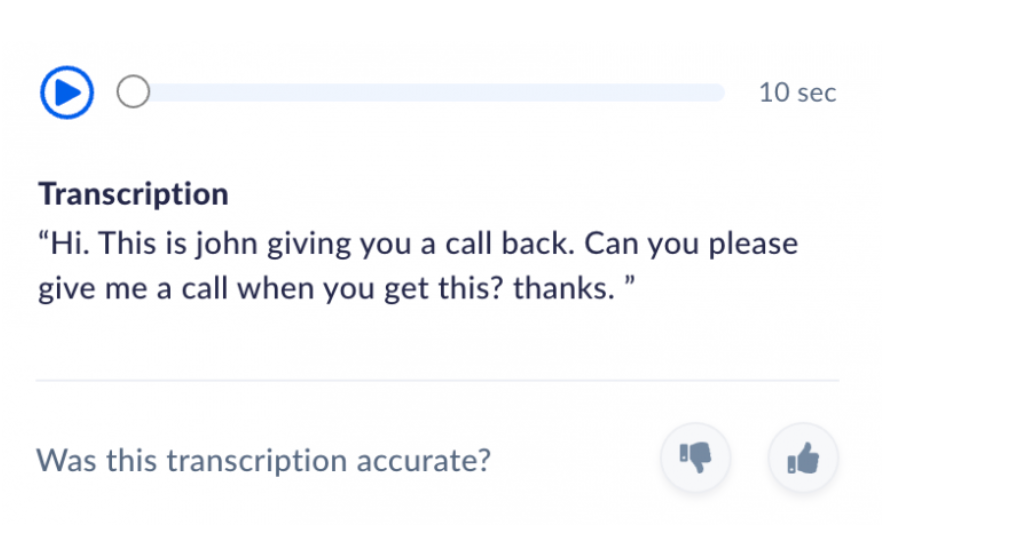Click the word "john" in the transcript
The image size is (1018, 552).
(208, 244)
